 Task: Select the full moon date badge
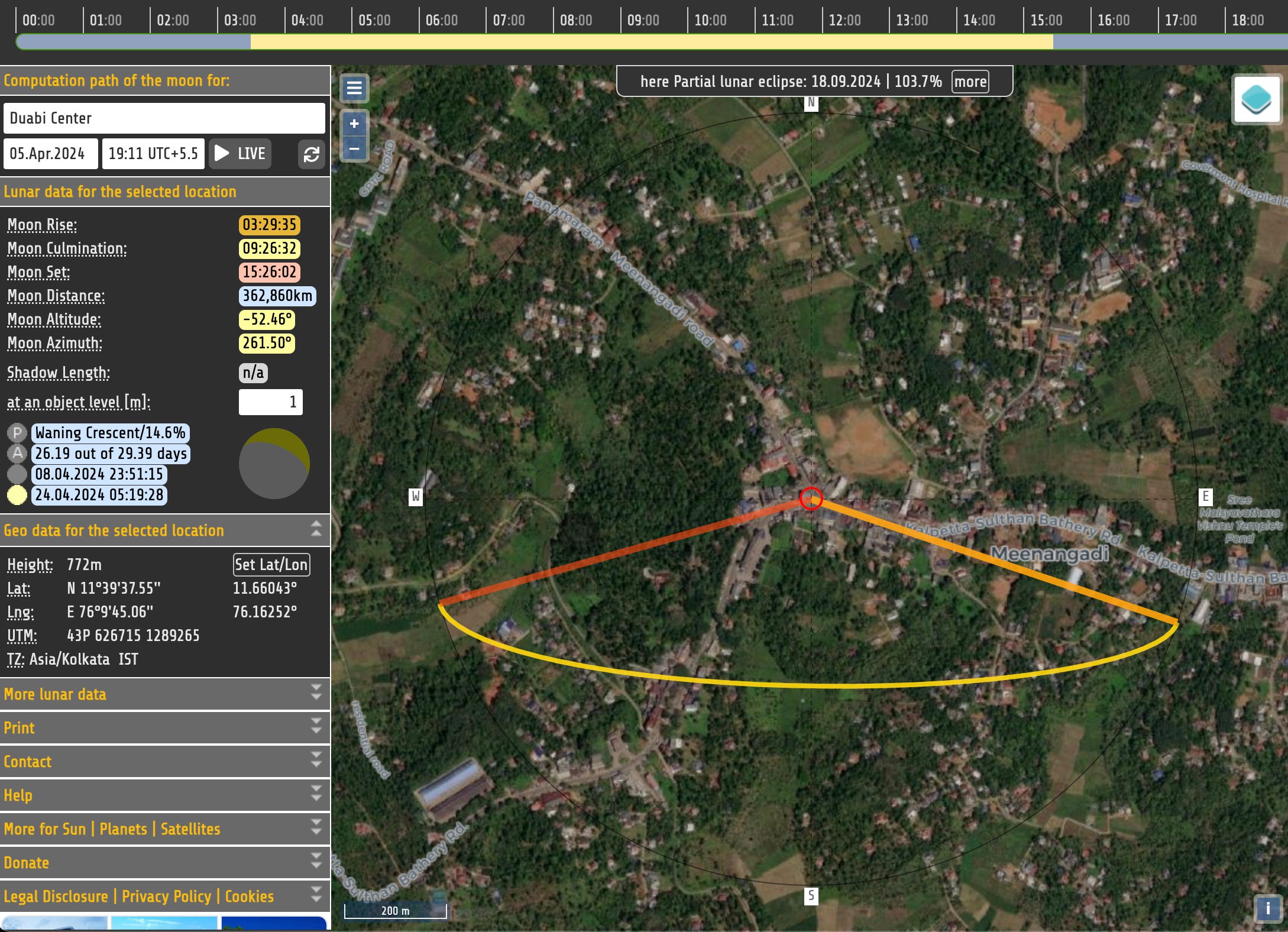(99, 495)
